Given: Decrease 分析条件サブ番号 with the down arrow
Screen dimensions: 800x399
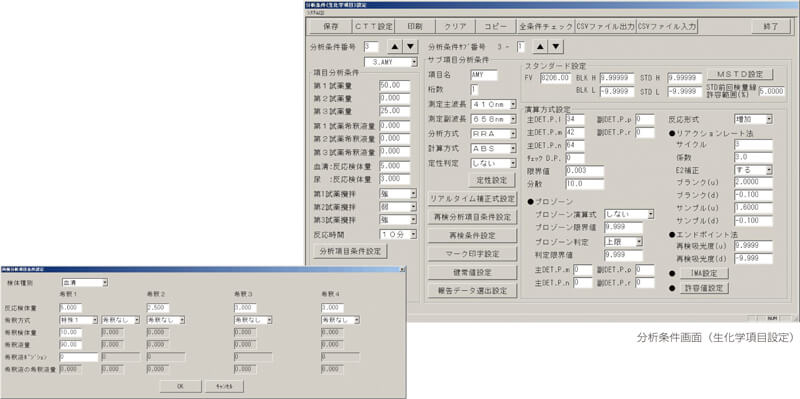Looking at the screenshot, I should [x=556, y=47].
